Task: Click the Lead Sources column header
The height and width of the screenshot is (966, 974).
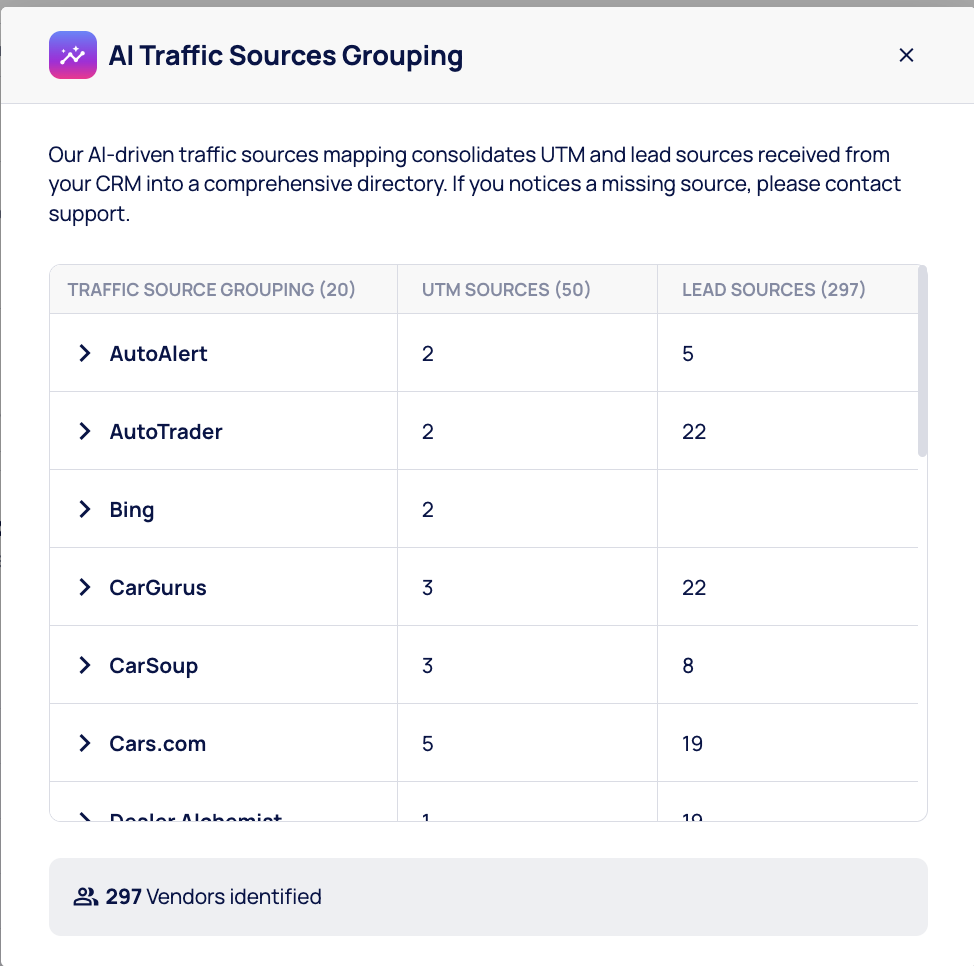Action: tap(773, 290)
